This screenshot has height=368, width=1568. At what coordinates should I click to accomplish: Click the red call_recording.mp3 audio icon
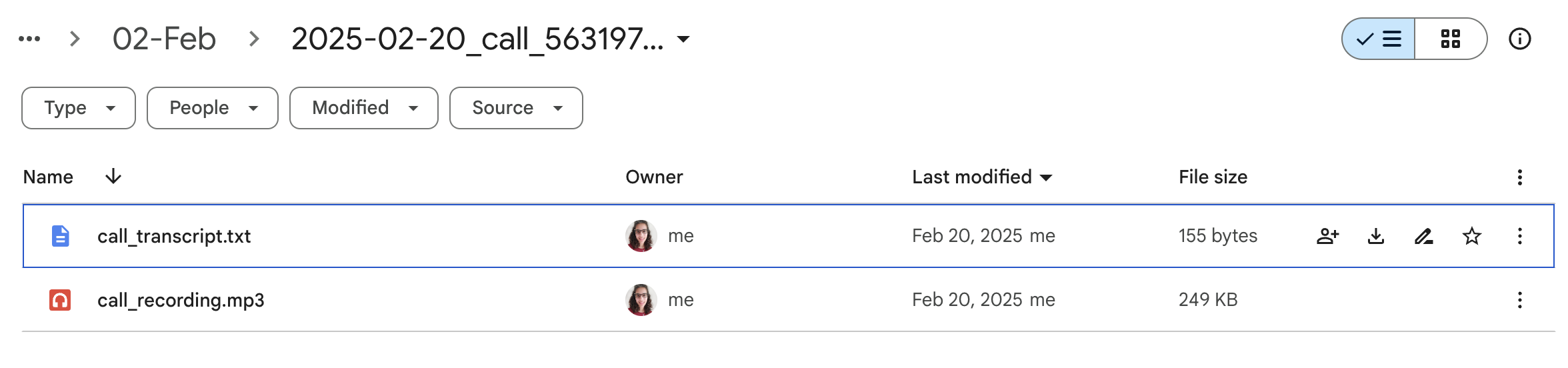point(60,300)
